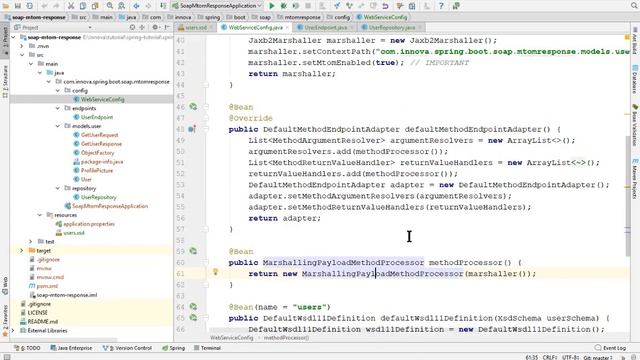Click the scroll-from-source target icon in Project panel
640x360 pixels.
[132, 27]
